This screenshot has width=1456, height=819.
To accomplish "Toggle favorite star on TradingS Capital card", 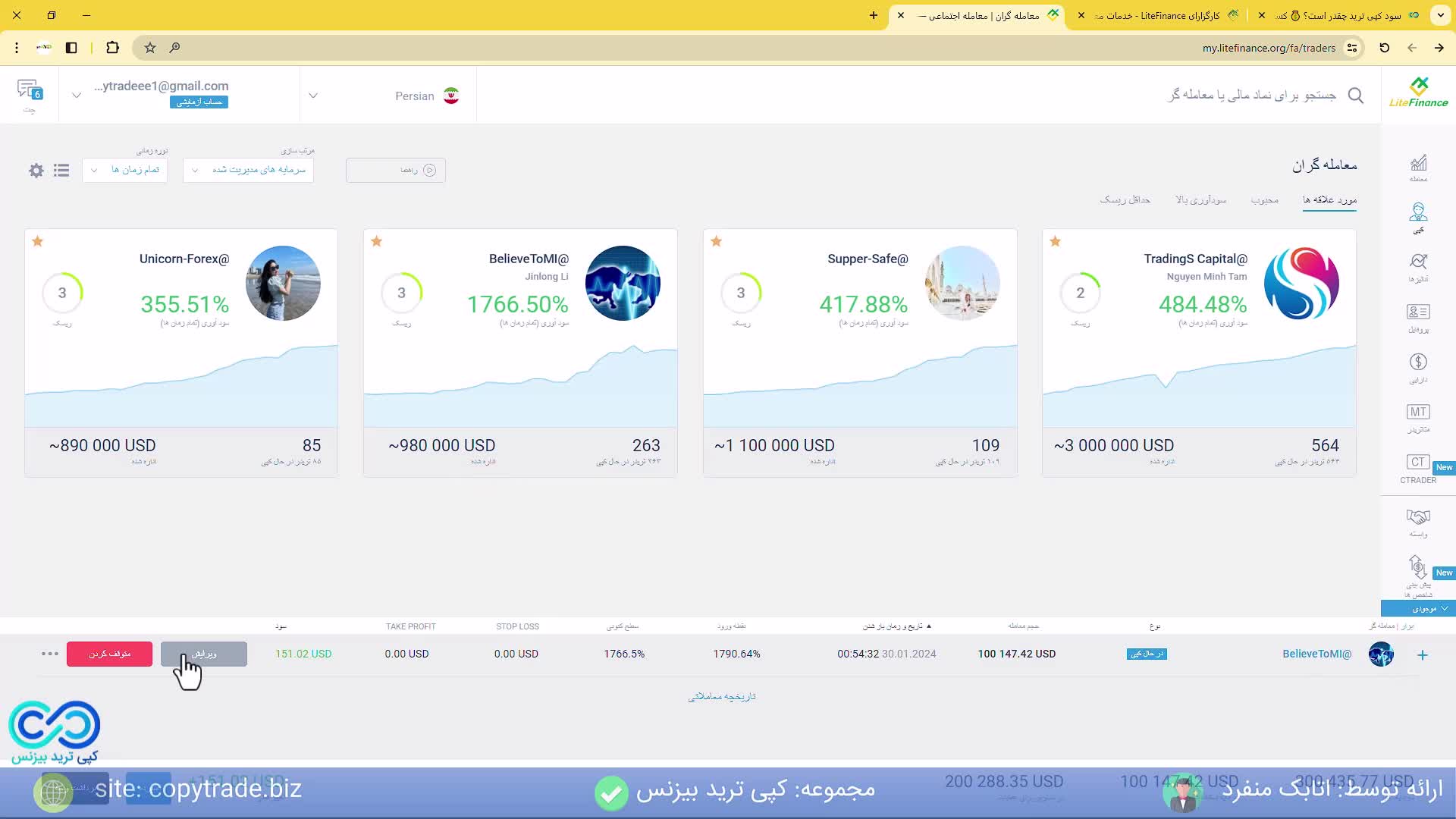I will (x=1055, y=241).
